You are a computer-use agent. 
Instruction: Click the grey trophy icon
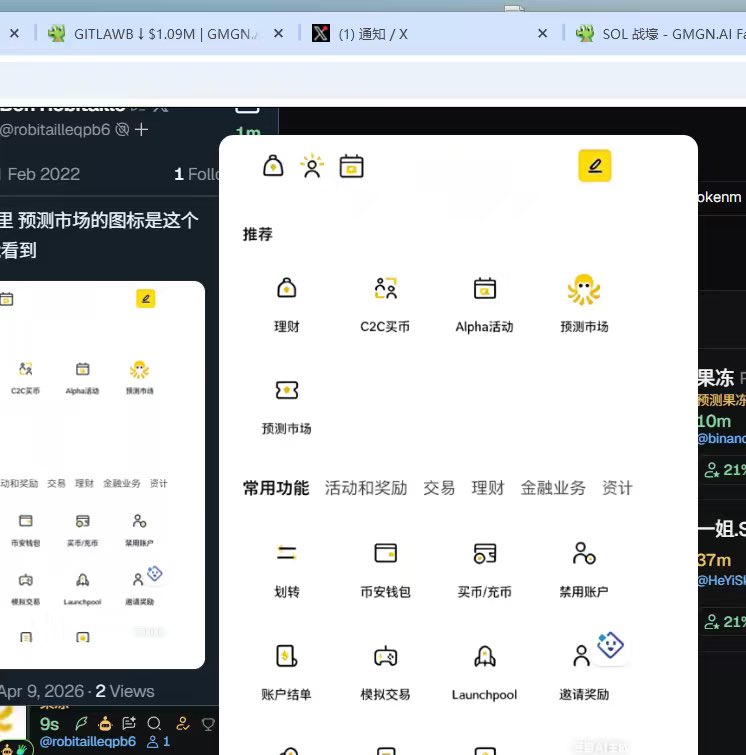208,724
